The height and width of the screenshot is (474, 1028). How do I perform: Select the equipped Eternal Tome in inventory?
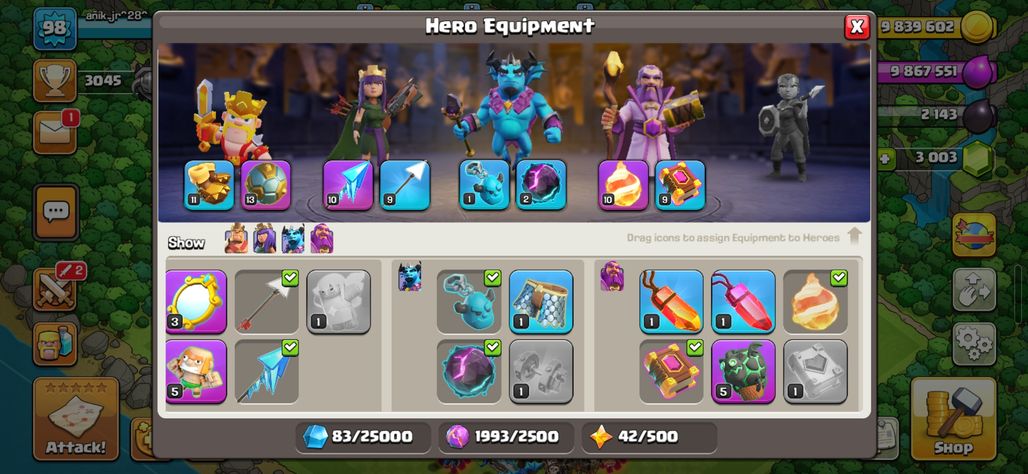(671, 370)
